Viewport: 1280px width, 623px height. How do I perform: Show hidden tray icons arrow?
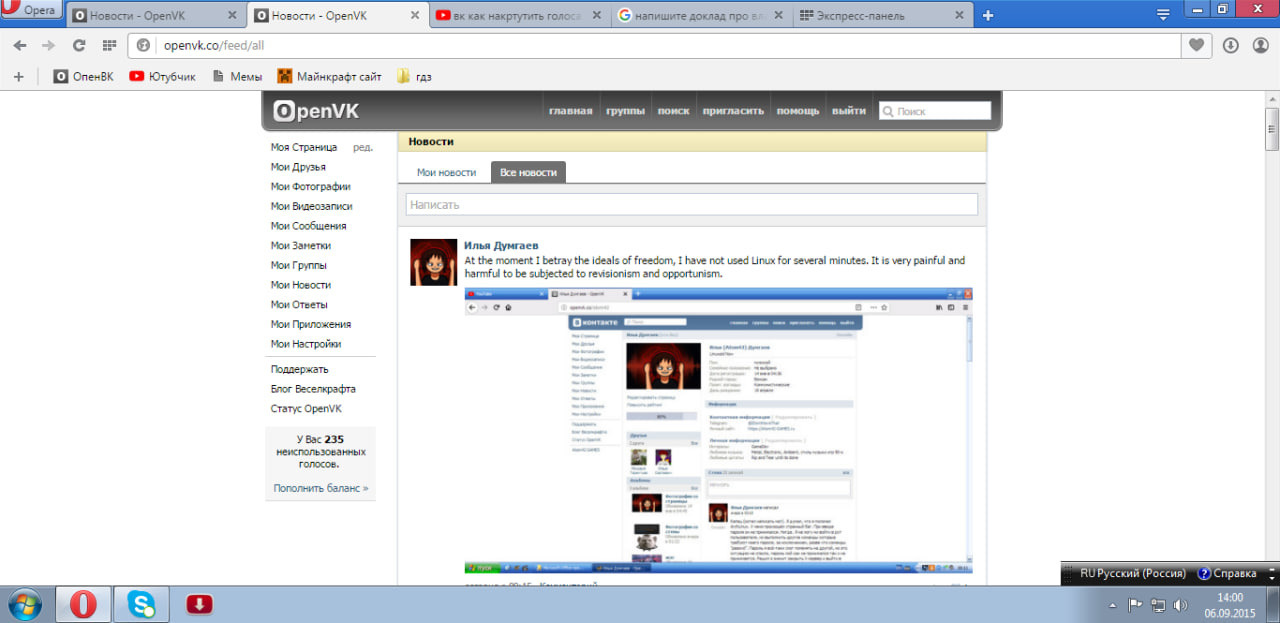[1113, 605]
